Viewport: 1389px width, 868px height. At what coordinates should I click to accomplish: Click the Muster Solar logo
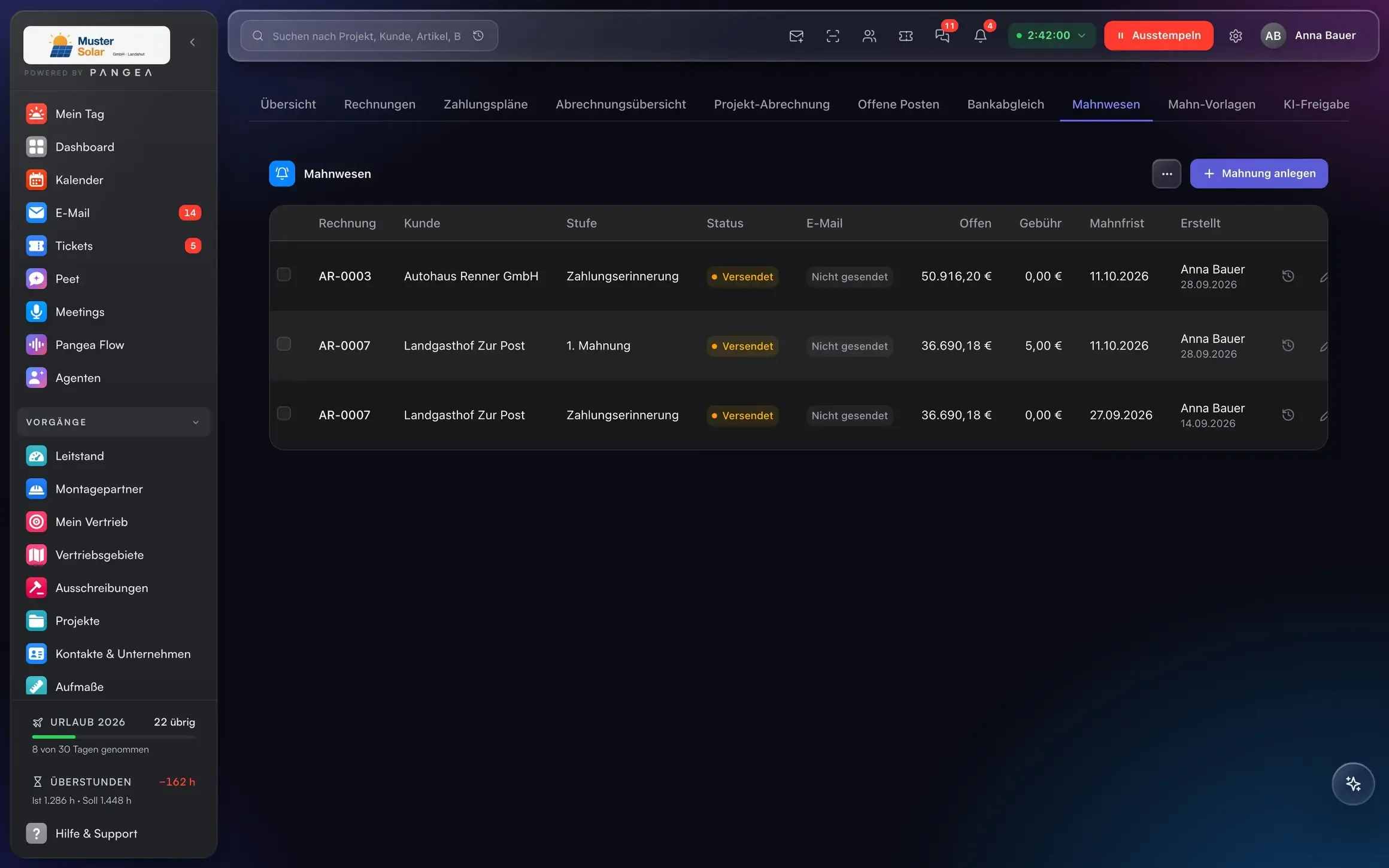(96, 45)
